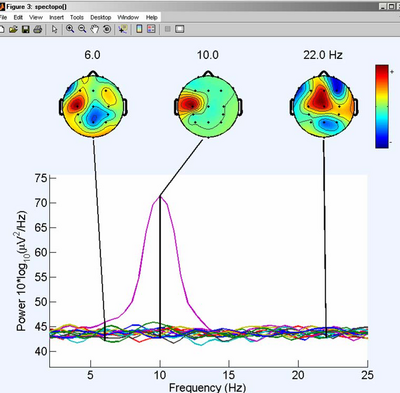This screenshot has height=393, width=400.
Task: Click the Frequency (Hz) axis label
Action: point(207,387)
